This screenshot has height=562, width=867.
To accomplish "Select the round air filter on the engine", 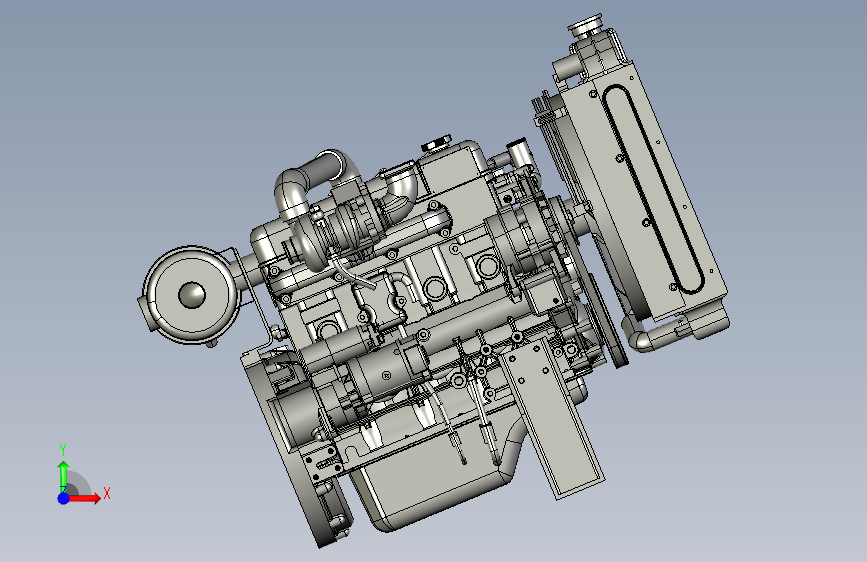I will [191, 295].
